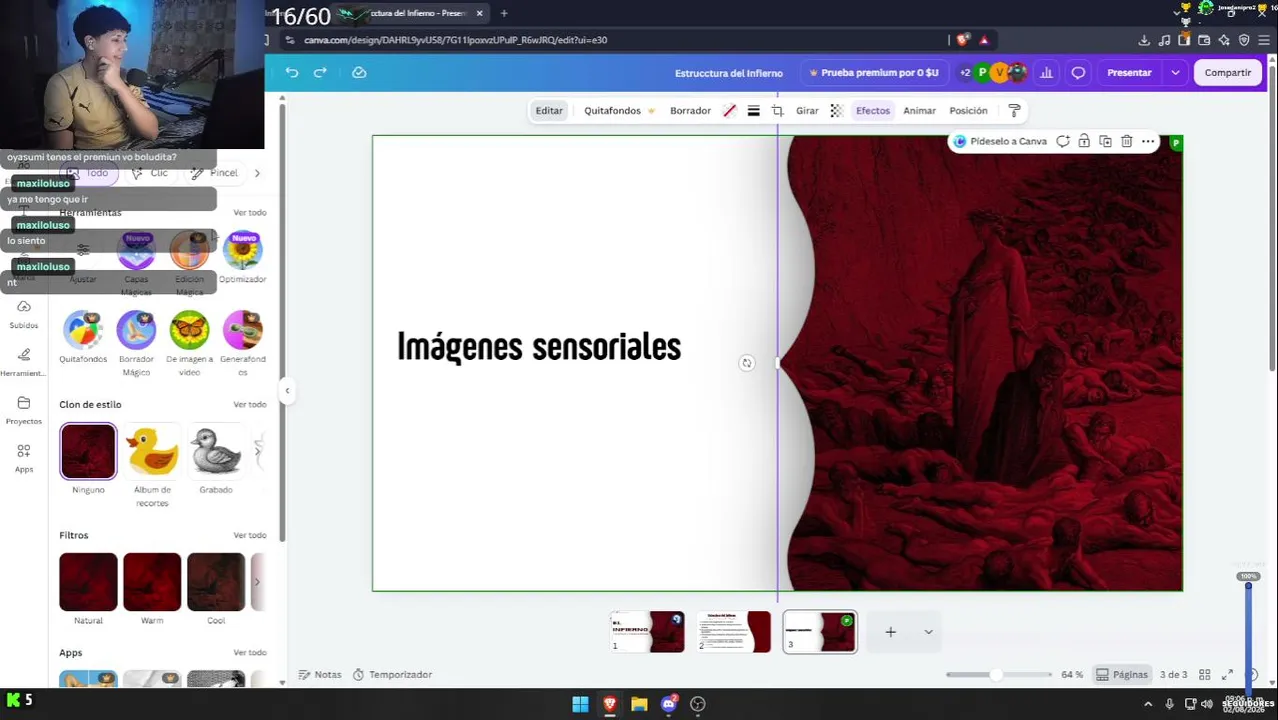Open Apps in the side panel

tap(24, 458)
